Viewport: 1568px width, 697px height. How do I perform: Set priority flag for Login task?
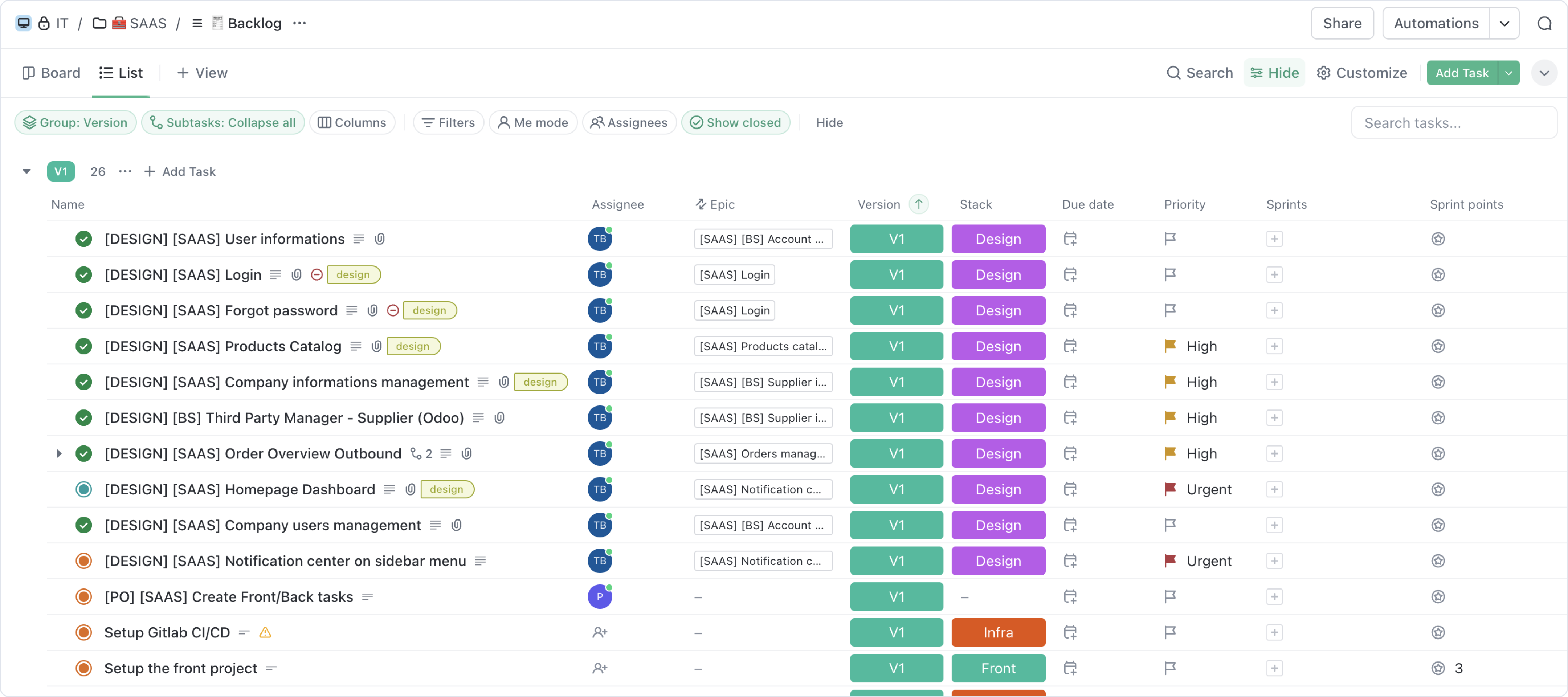tap(1169, 274)
